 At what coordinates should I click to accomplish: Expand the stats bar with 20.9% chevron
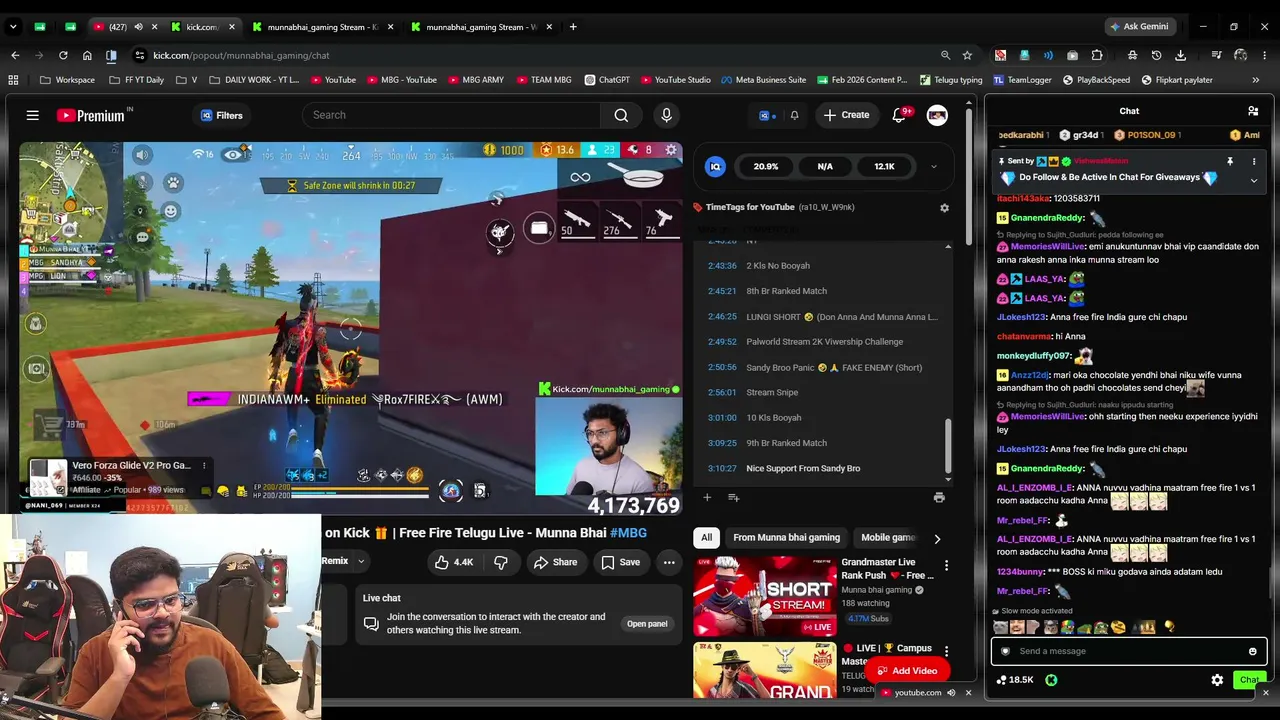point(933,167)
